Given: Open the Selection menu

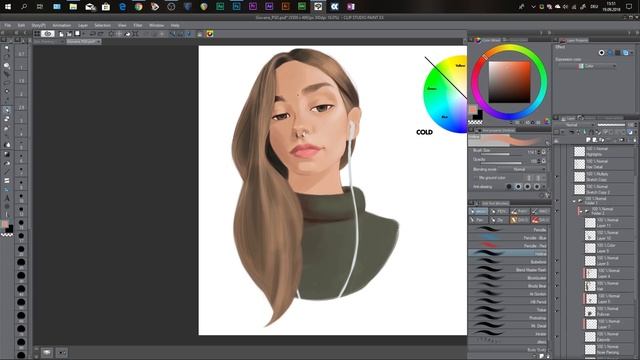Looking at the screenshot, I should (x=102, y=25).
